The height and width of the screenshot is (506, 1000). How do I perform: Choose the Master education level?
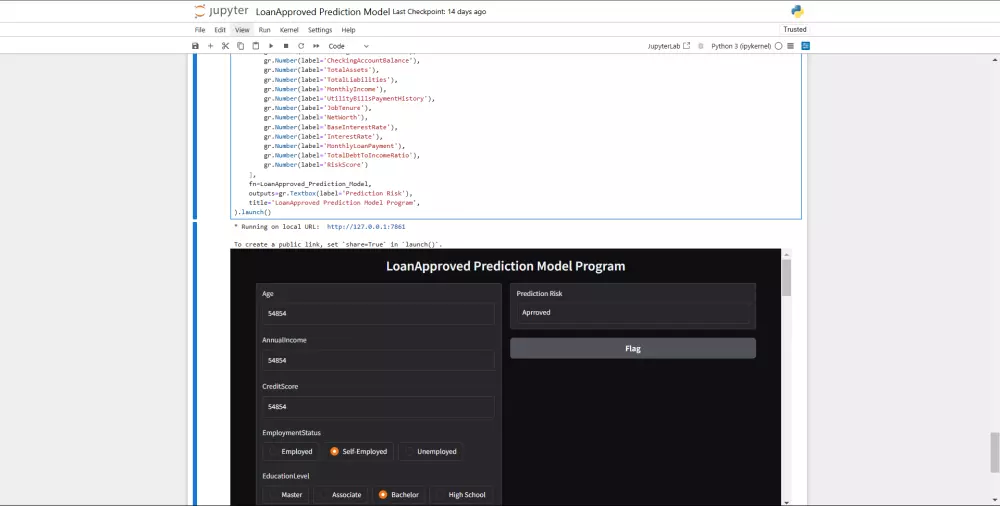[285, 495]
